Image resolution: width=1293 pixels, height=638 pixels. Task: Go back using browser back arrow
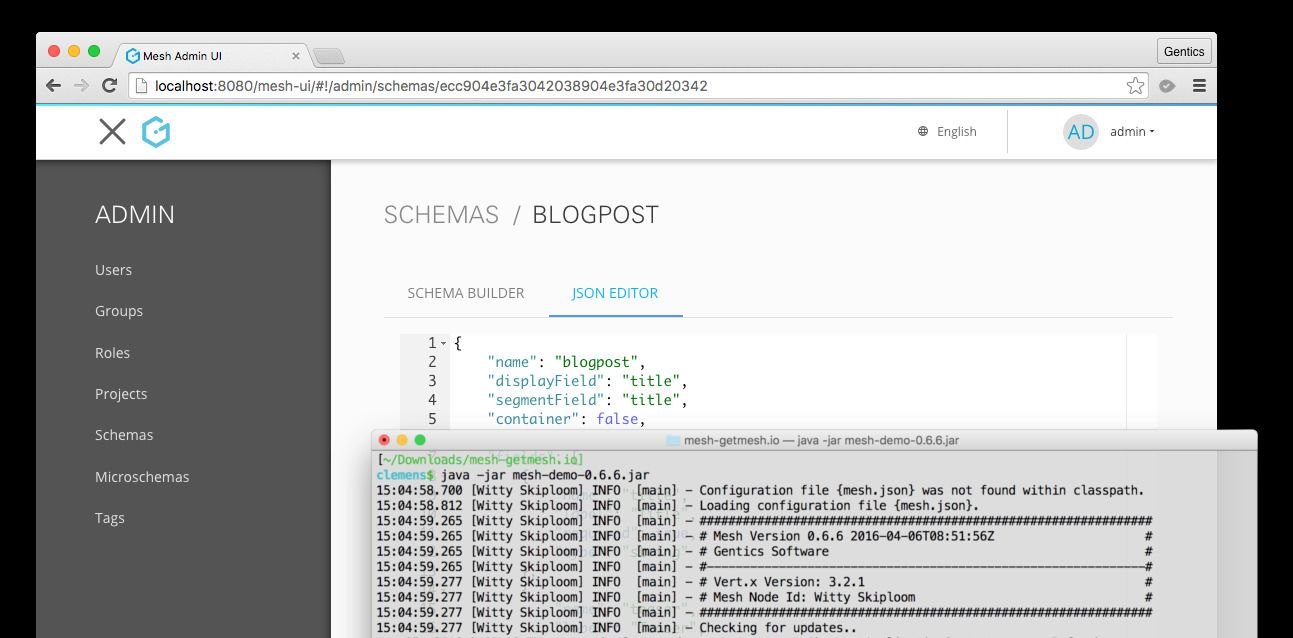pos(53,86)
